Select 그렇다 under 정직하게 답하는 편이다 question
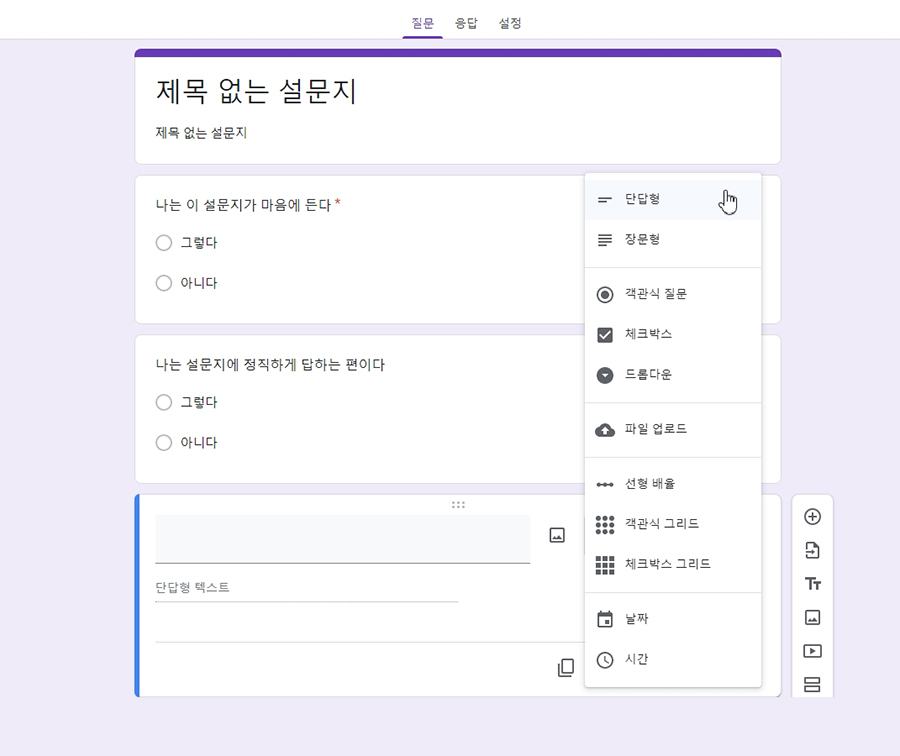Viewport: 900px width, 756px height. pyautogui.click(x=164, y=402)
